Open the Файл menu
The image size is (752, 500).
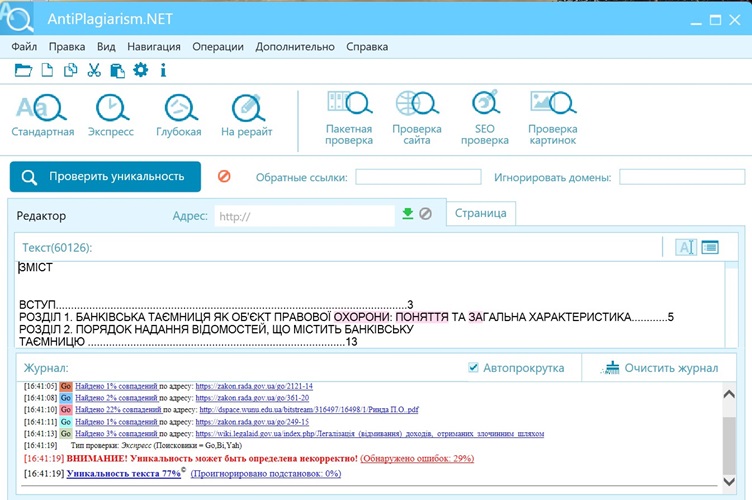(x=24, y=47)
